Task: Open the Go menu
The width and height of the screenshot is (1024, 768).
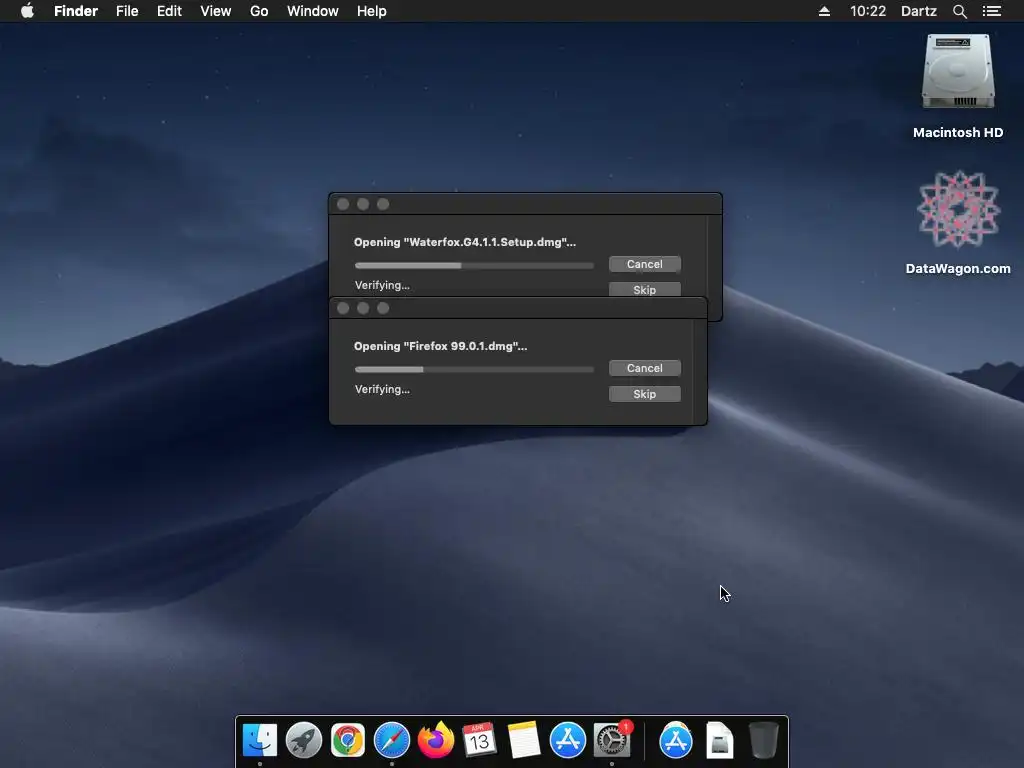Action: click(259, 11)
